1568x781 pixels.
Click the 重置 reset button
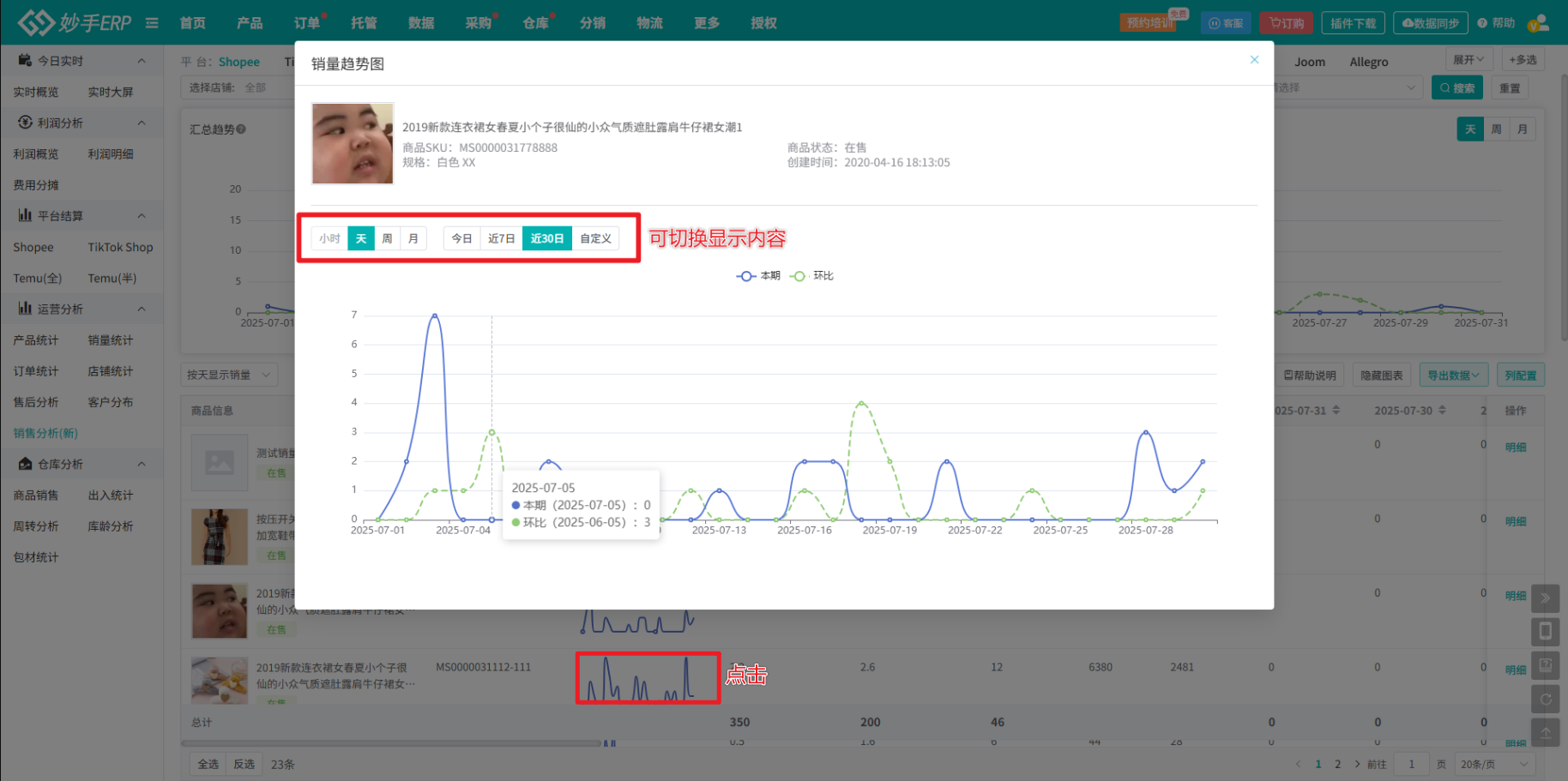tap(1510, 87)
